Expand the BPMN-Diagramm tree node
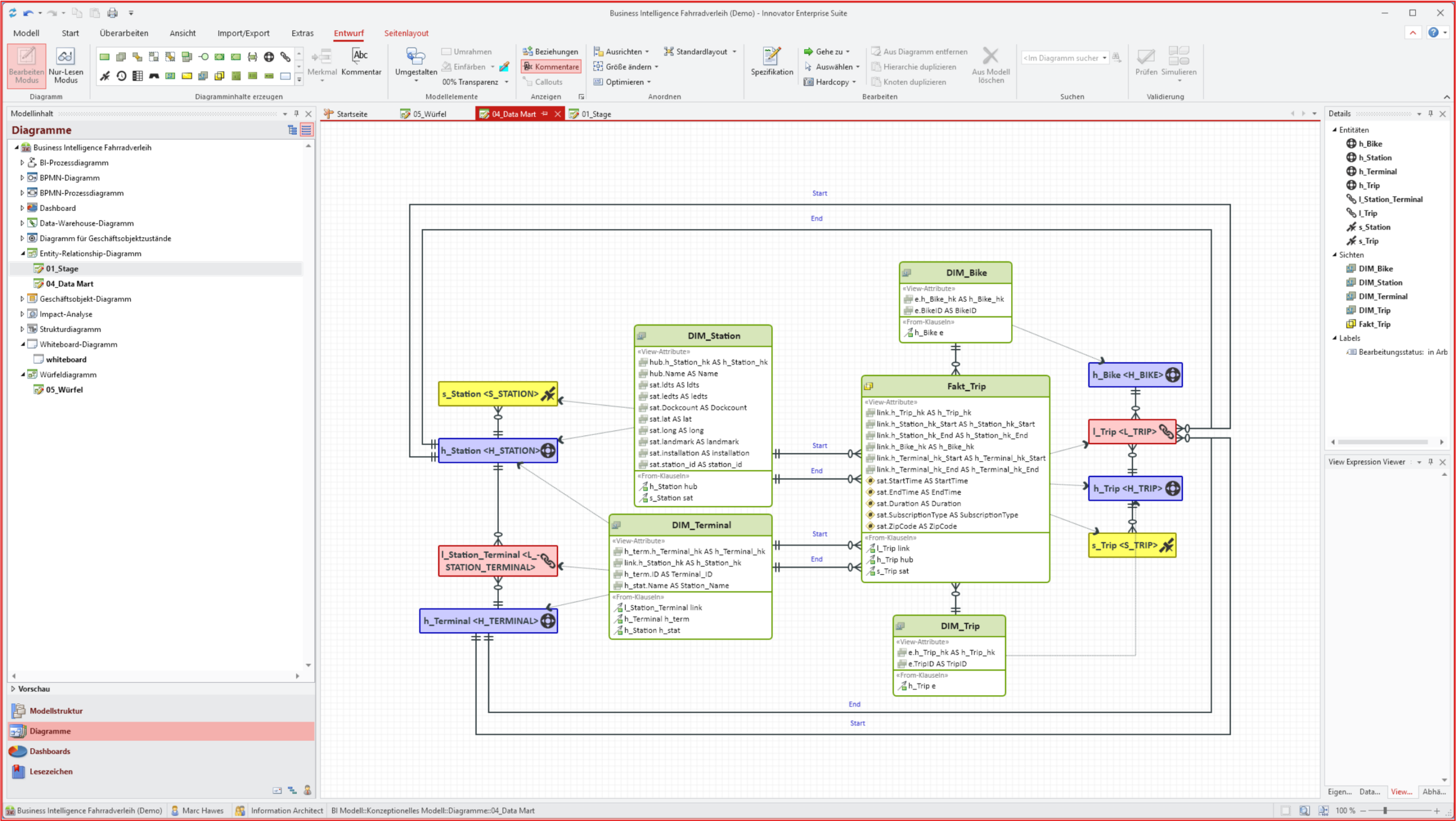This screenshot has width=1456, height=821. (x=22, y=177)
